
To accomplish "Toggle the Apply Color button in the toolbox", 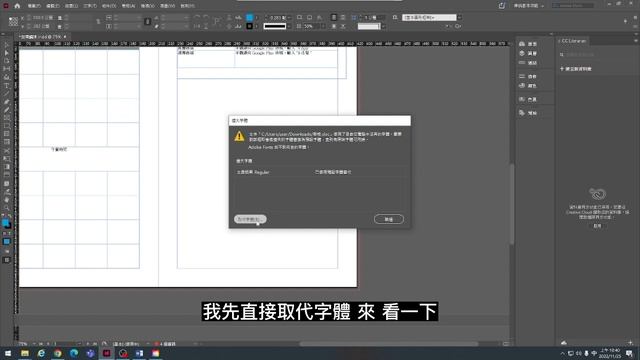I will pyautogui.click(x=7, y=242).
